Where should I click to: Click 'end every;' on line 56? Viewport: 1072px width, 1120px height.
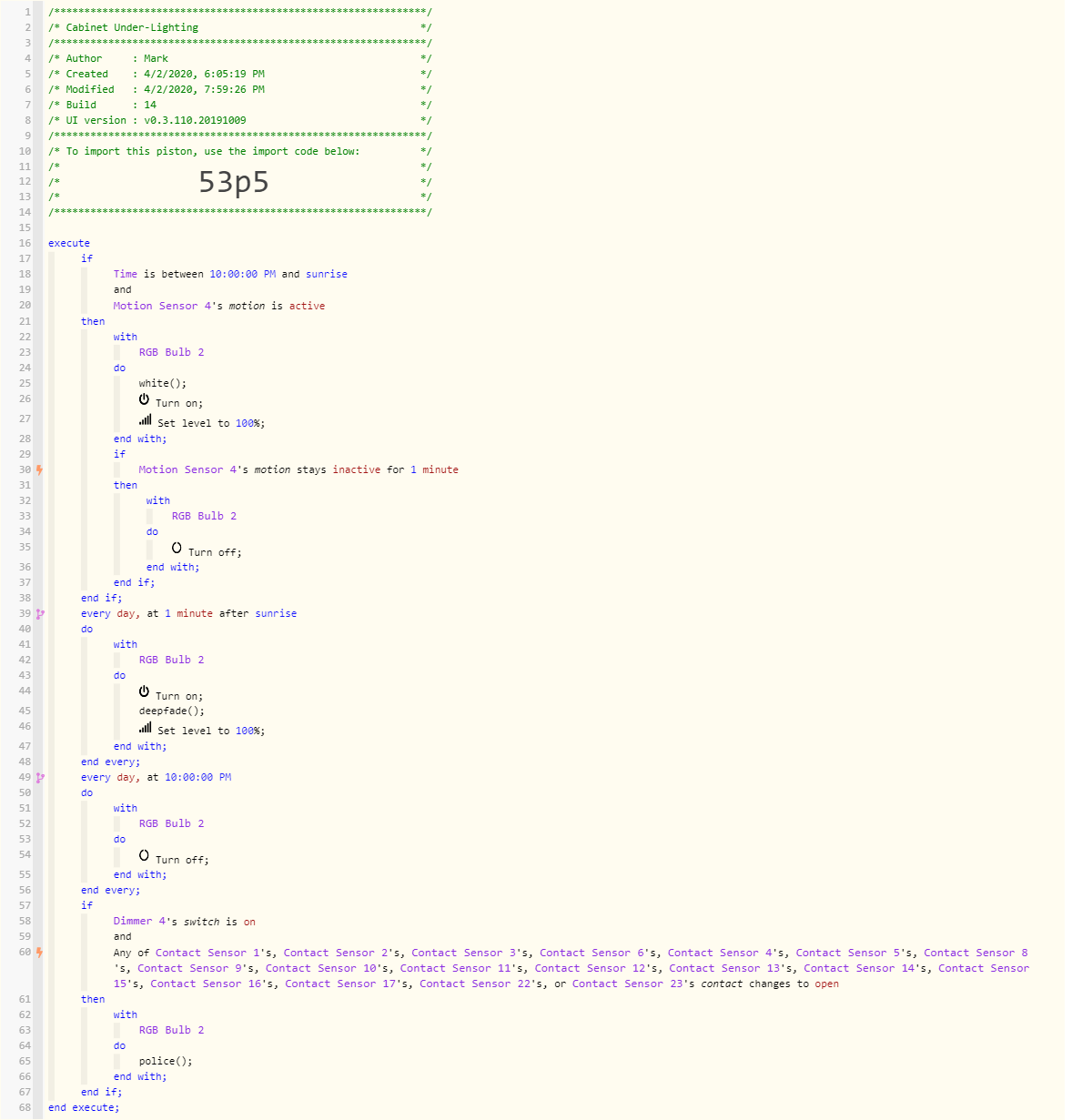[x=111, y=890]
